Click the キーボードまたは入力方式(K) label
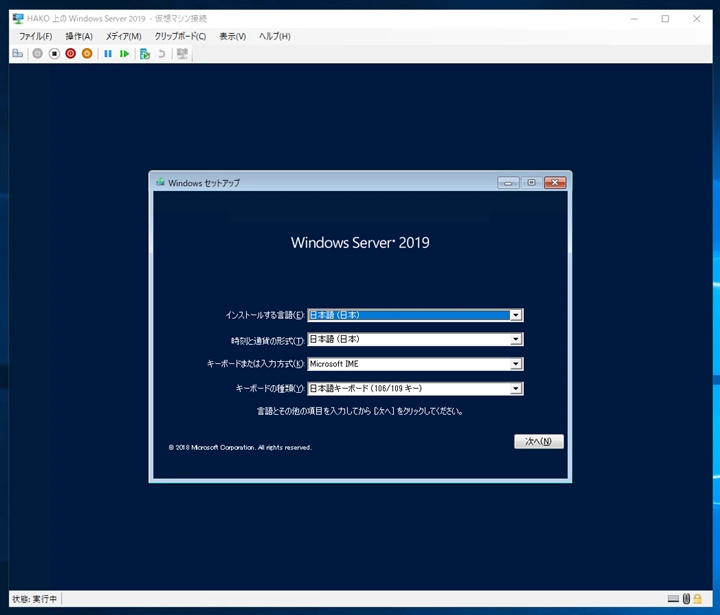720x615 pixels. 256,364
